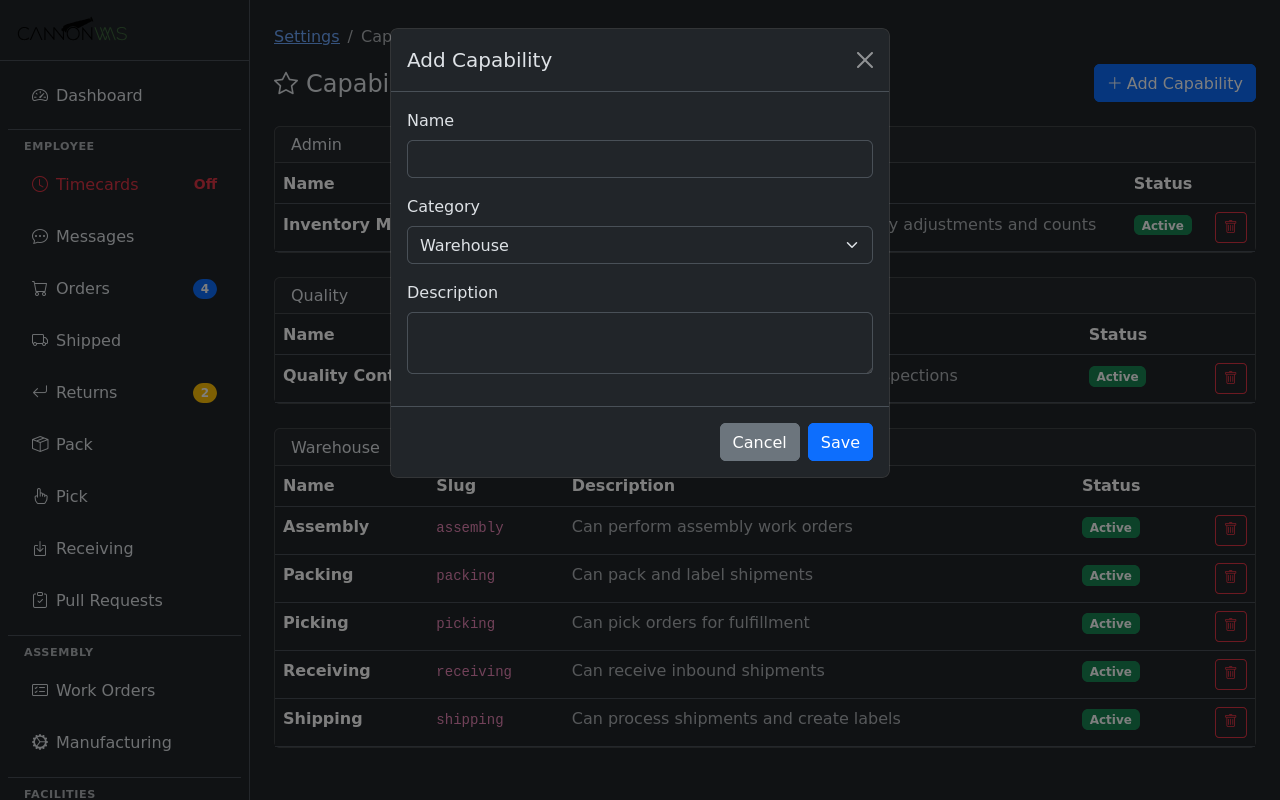1280x800 pixels.
Task: Click inside the Name input field
Action: point(639,159)
